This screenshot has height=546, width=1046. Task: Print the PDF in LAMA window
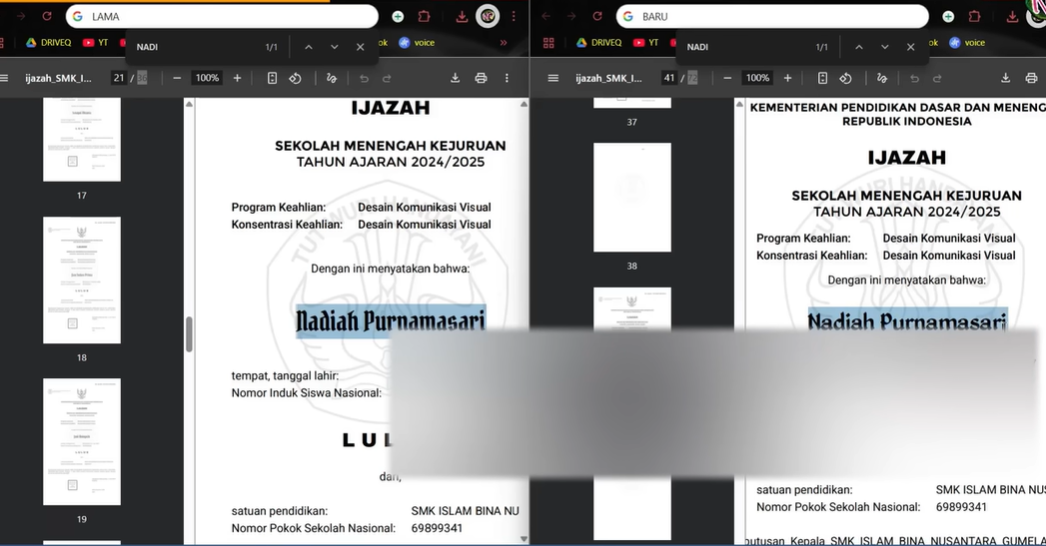481,78
